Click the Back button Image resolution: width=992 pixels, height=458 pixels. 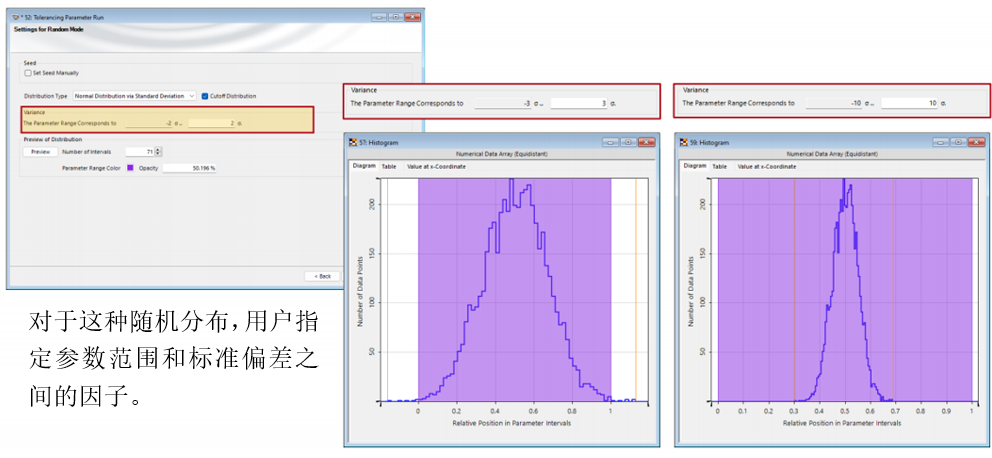(x=323, y=276)
